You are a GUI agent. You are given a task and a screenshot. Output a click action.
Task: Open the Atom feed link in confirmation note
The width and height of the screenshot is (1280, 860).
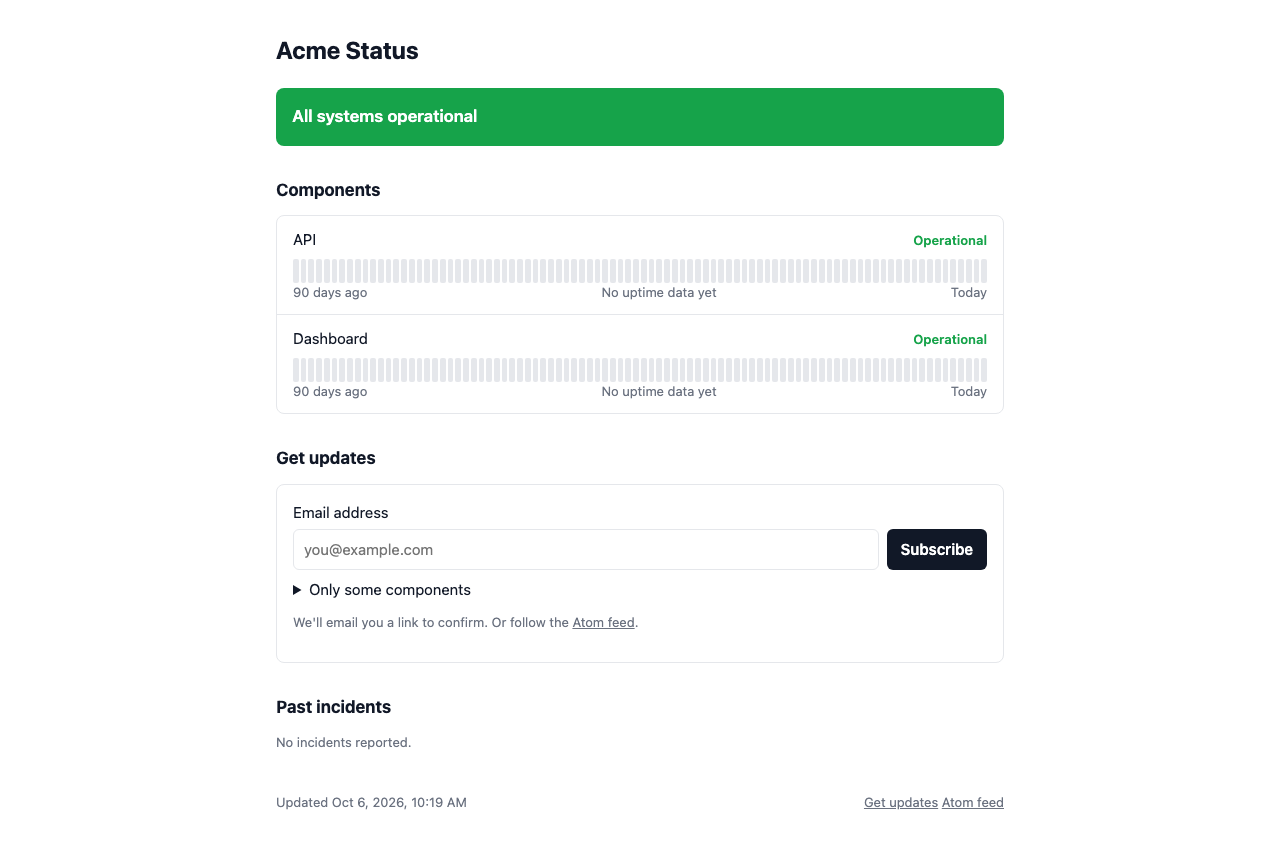coord(603,622)
